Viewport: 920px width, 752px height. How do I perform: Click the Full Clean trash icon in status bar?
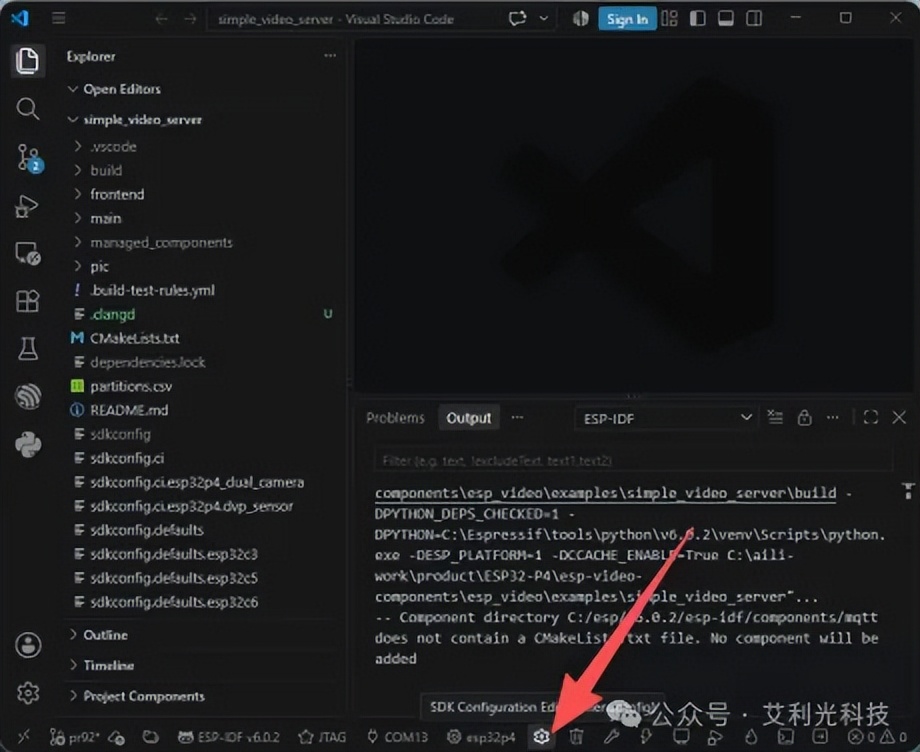tap(576, 736)
